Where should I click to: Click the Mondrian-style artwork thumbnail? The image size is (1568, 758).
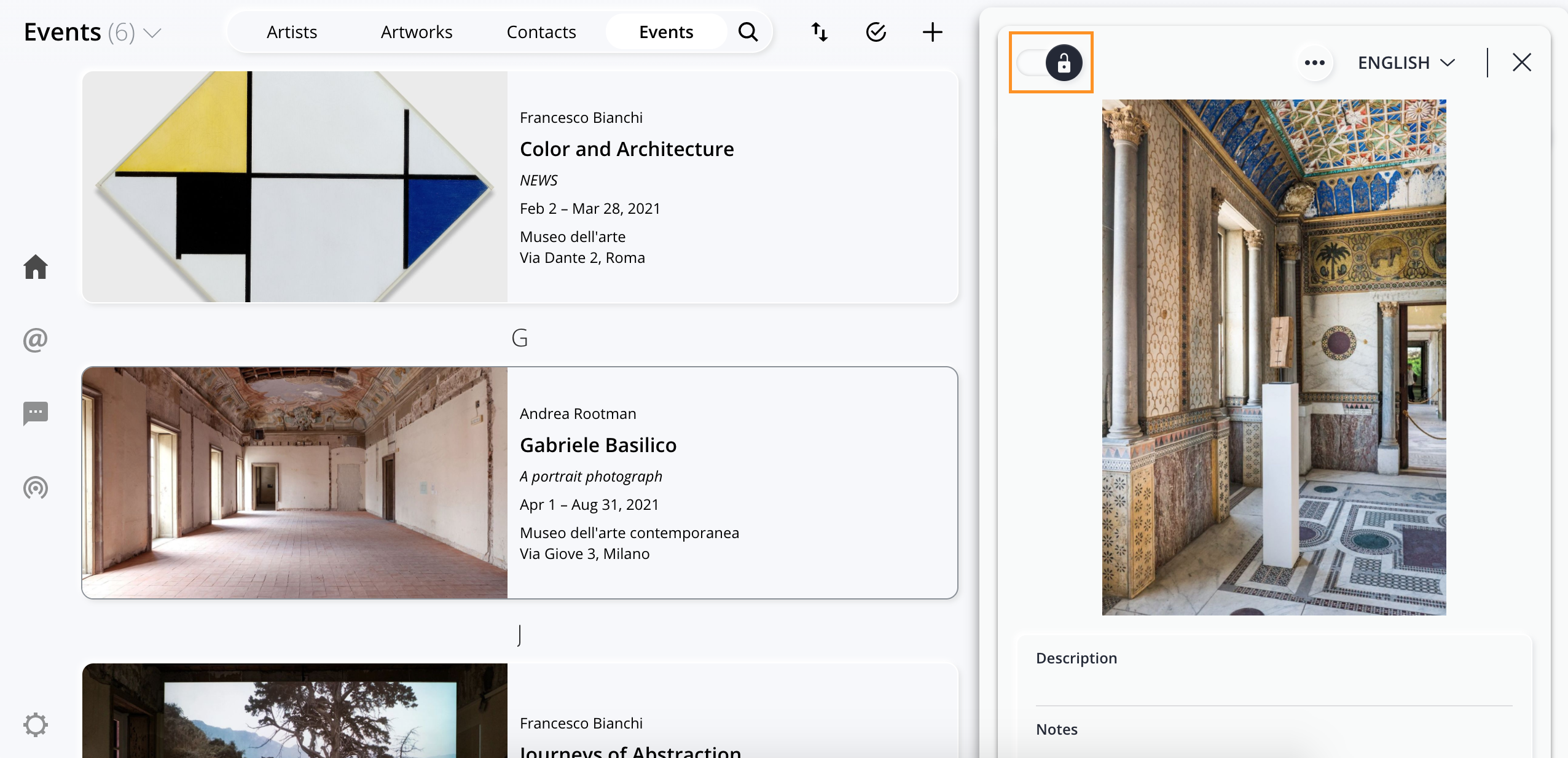[x=295, y=187]
